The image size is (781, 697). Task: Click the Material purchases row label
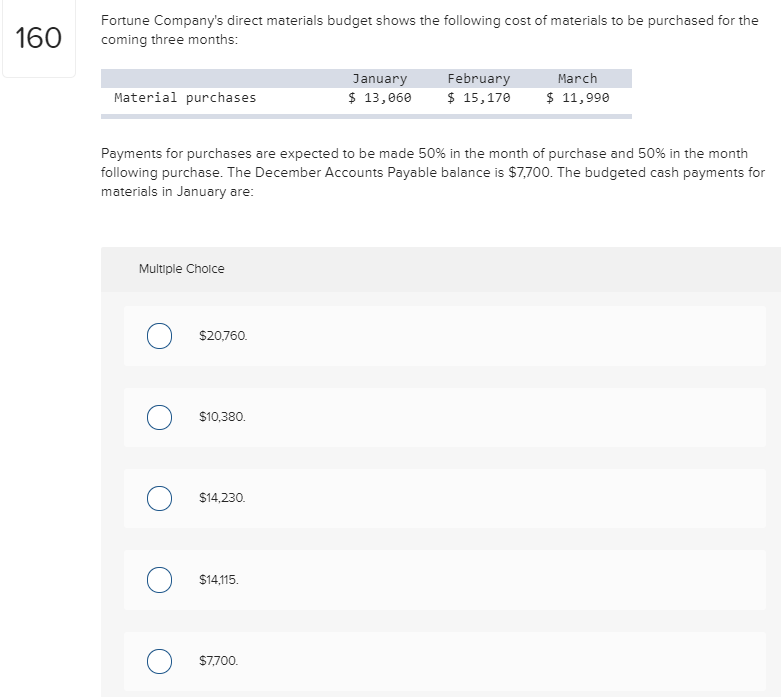coord(185,97)
